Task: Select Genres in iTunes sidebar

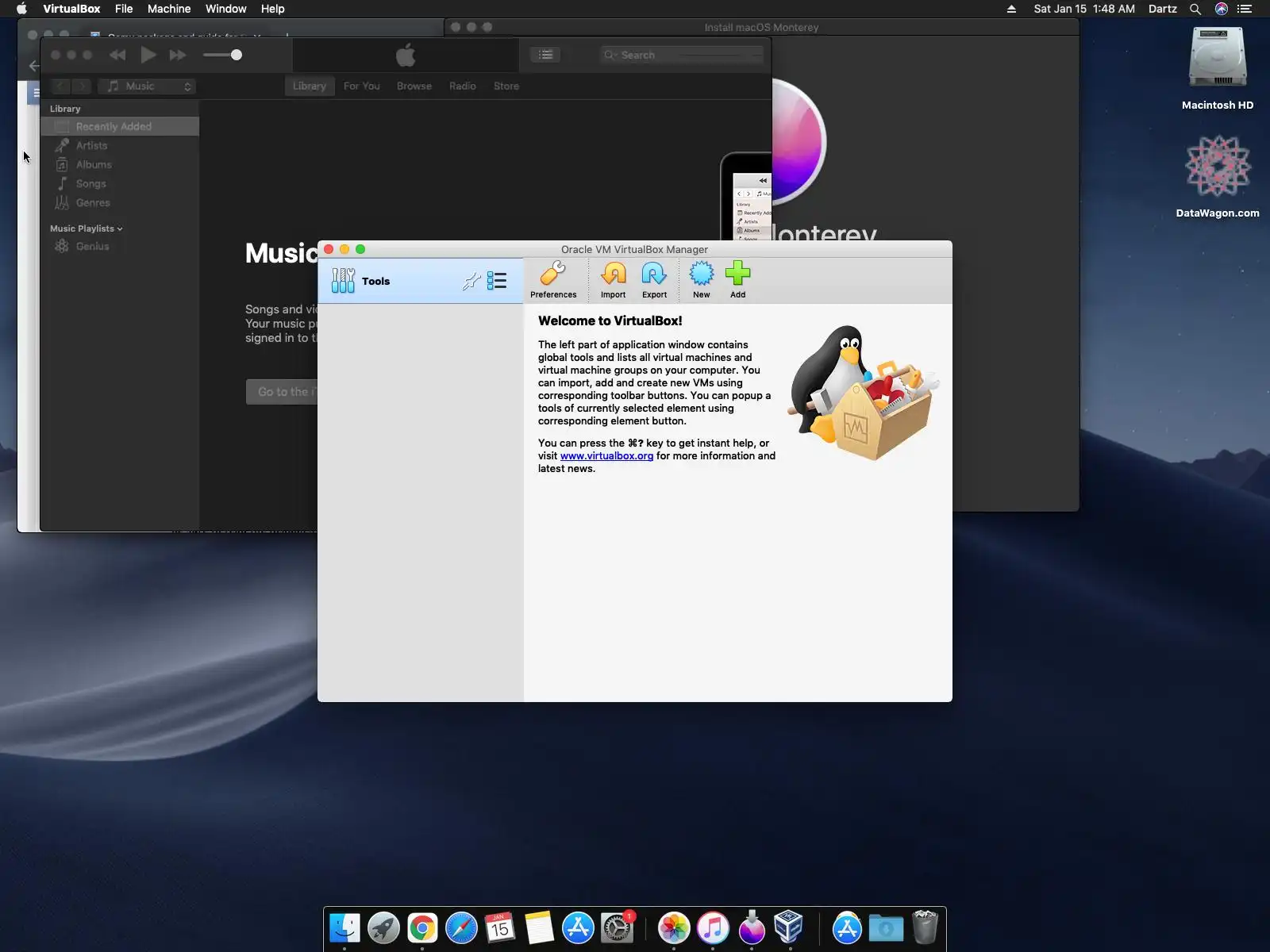Action: pyautogui.click(x=120, y=202)
